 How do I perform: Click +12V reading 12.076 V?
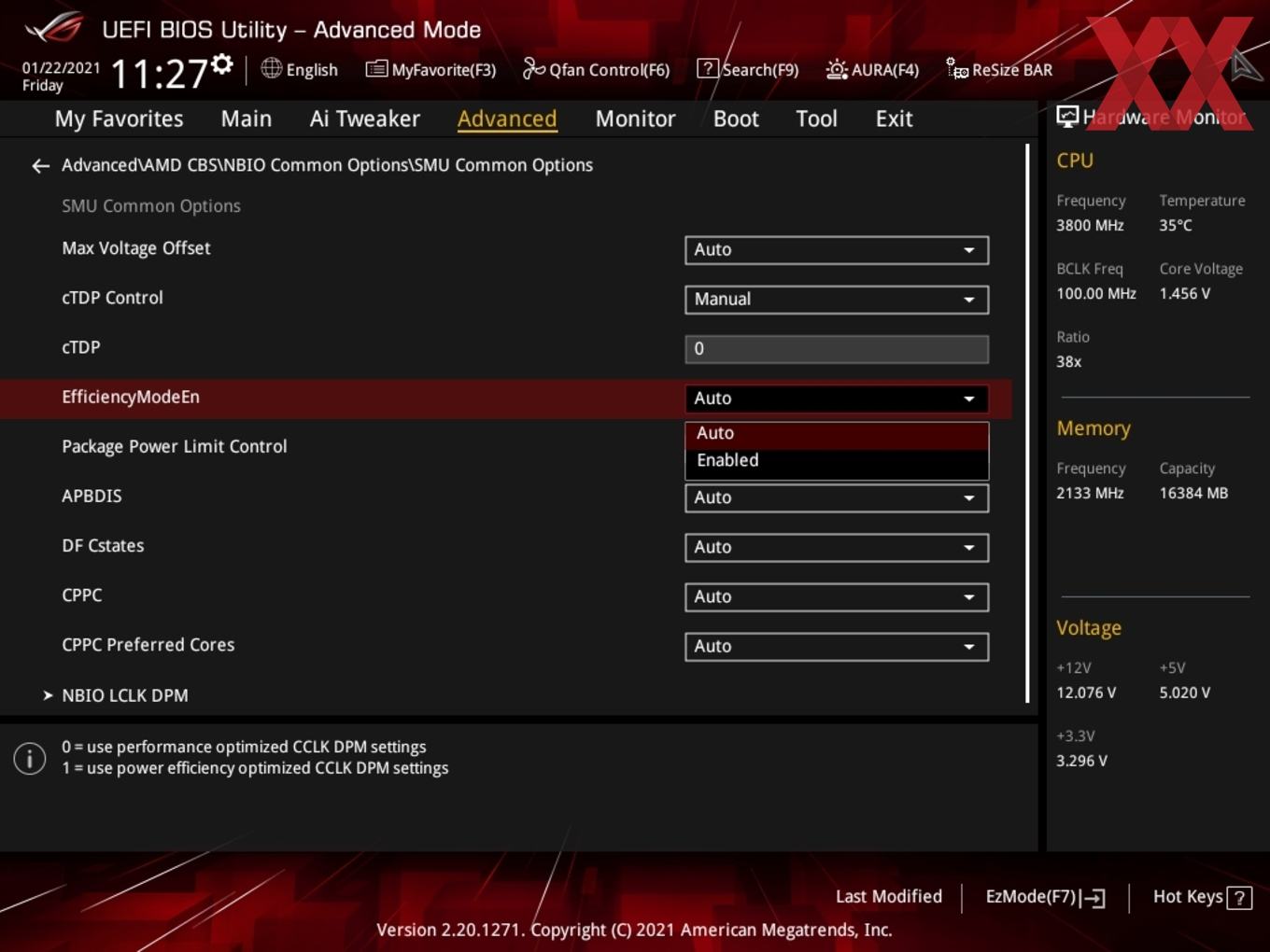[x=1086, y=693]
